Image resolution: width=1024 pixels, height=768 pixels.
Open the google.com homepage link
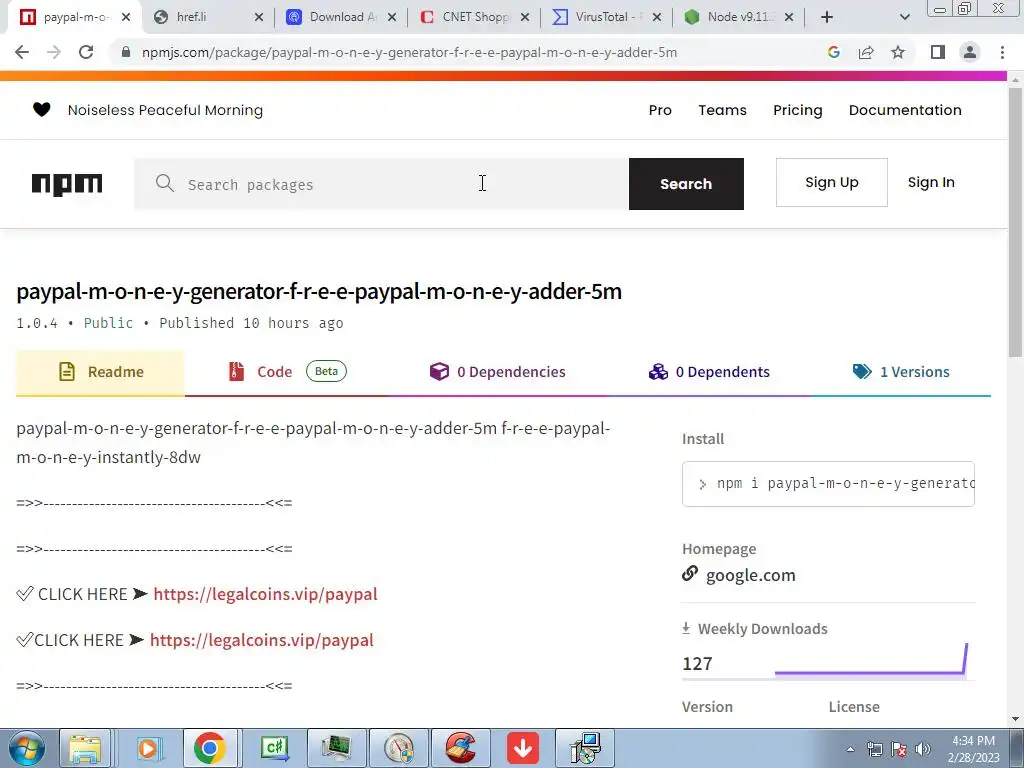pyautogui.click(x=750, y=575)
